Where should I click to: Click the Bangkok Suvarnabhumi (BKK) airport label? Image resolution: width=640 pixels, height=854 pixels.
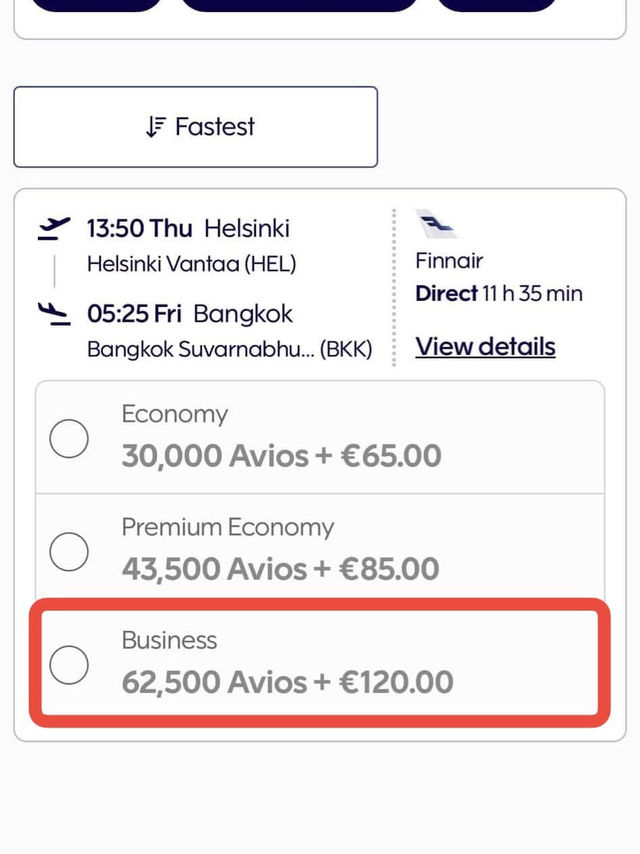pyautogui.click(x=229, y=349)
